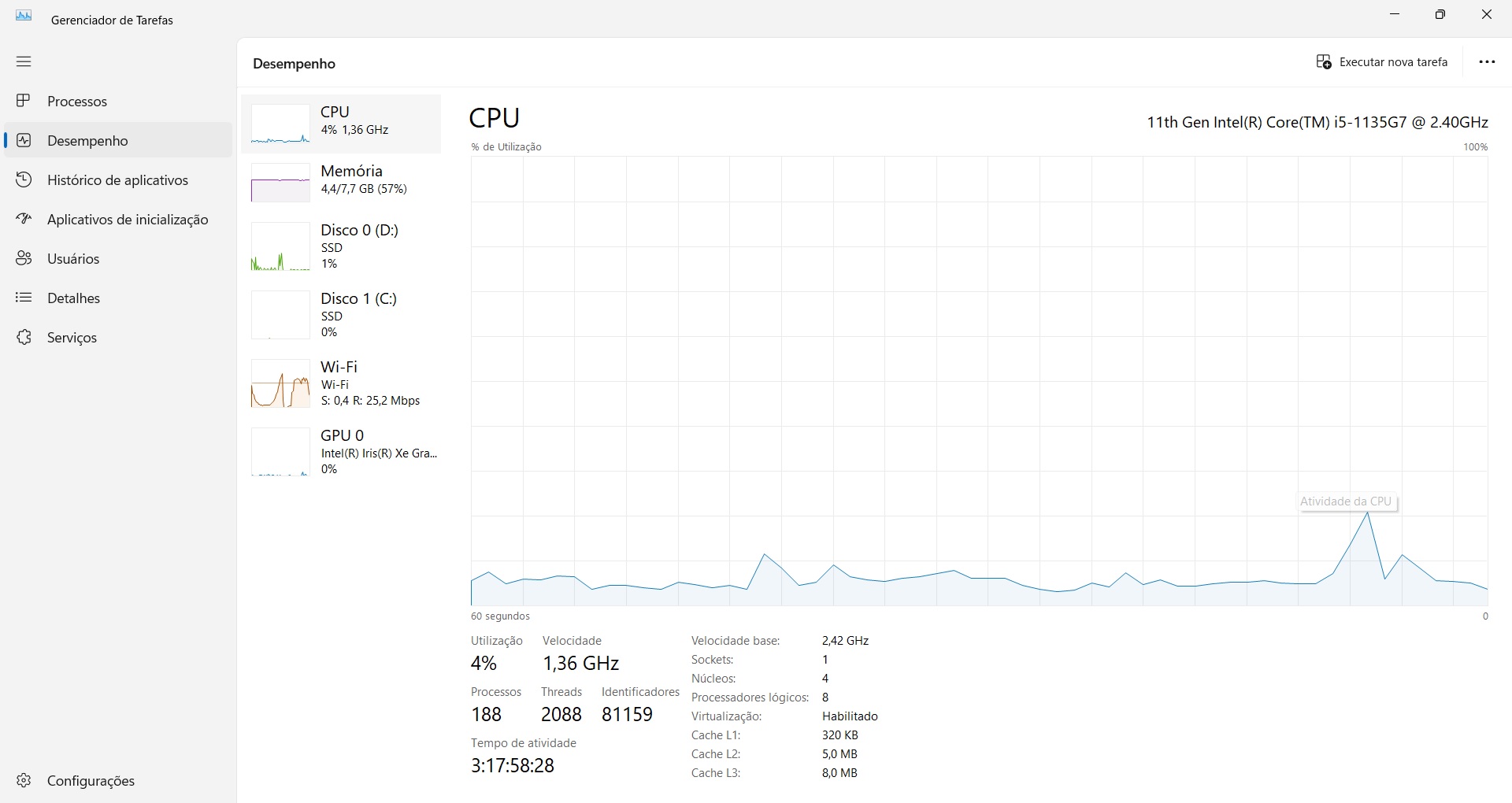Image resolution: width=1512 pixels, height=803 pixels.
Task: Select the Desempenho navigation item
Action: pyautogui.click(x=87, y=141)
